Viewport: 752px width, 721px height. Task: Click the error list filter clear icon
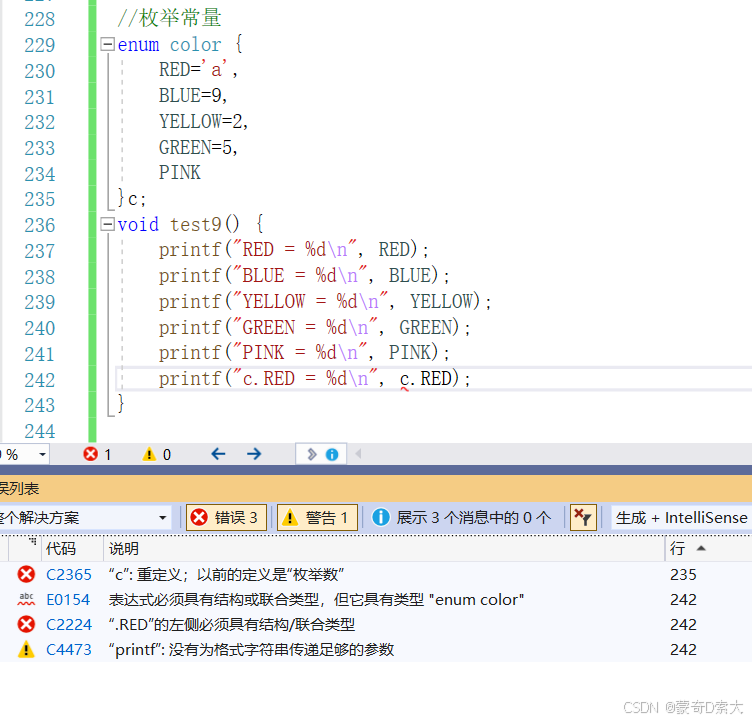(x=583, y=518)
